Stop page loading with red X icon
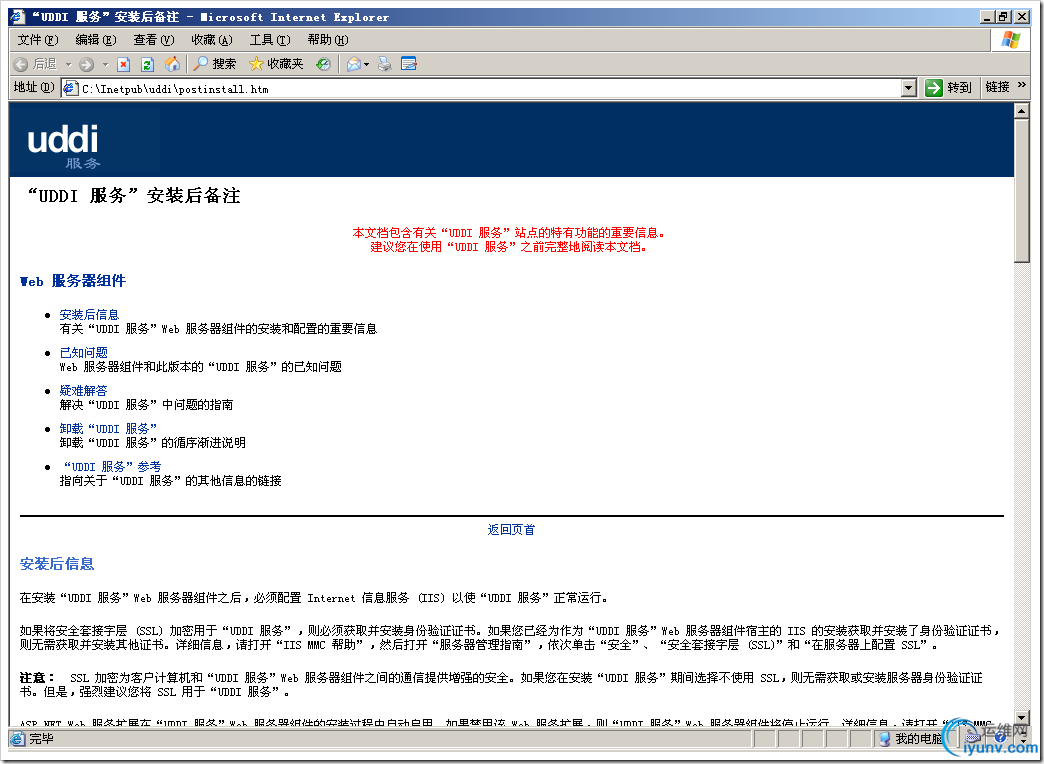Screen dimensions: 1044x764 123,64
